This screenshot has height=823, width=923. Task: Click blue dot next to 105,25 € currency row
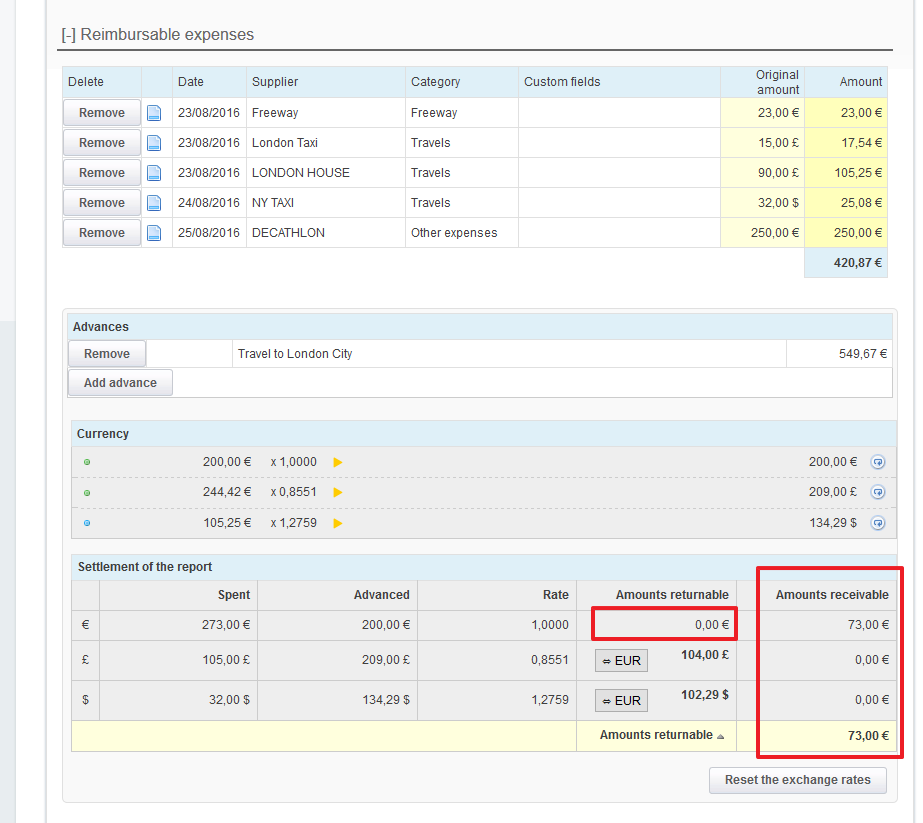tap(87, 523)
